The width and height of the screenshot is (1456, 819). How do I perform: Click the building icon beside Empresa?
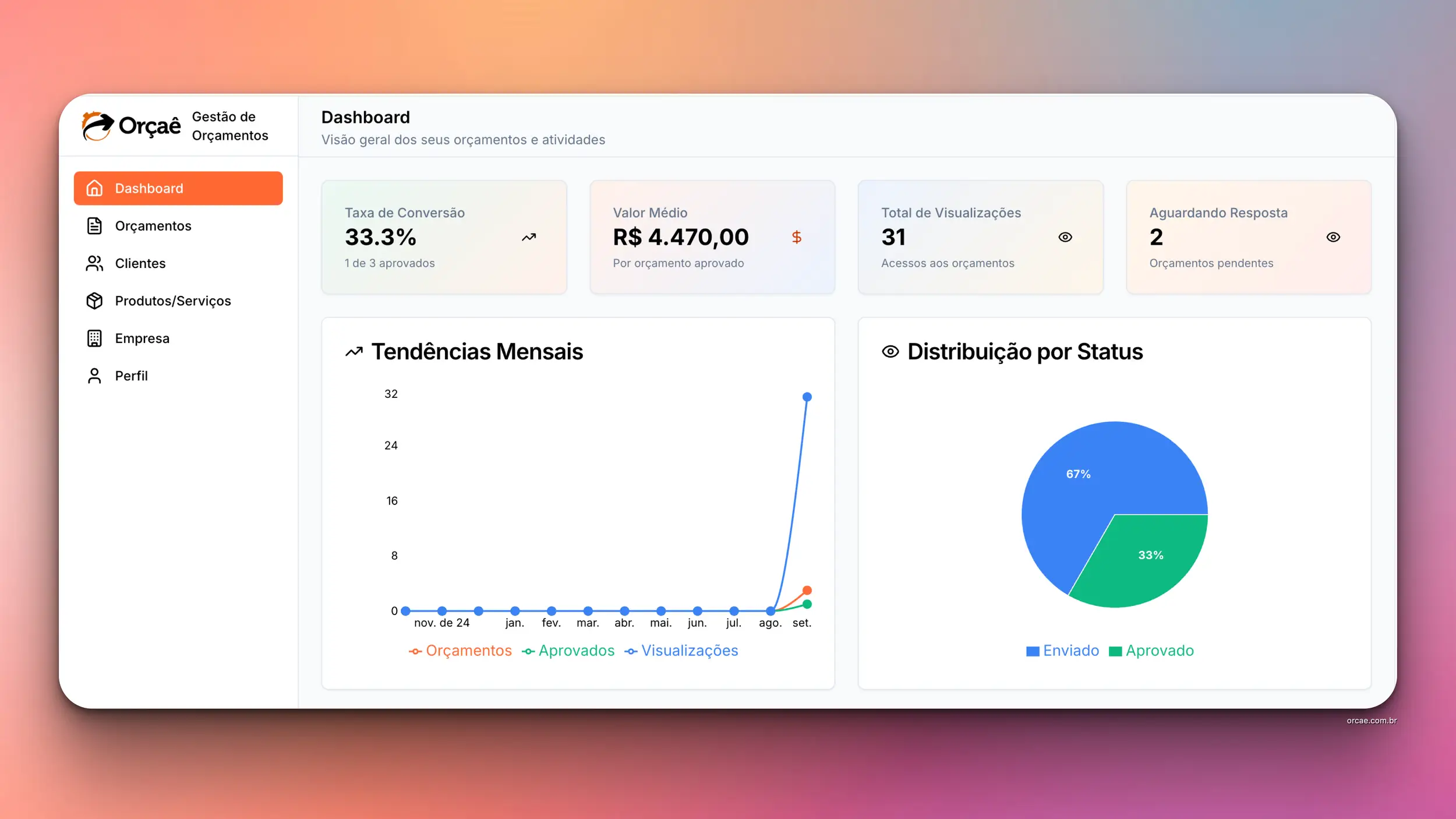click(94, 338)
